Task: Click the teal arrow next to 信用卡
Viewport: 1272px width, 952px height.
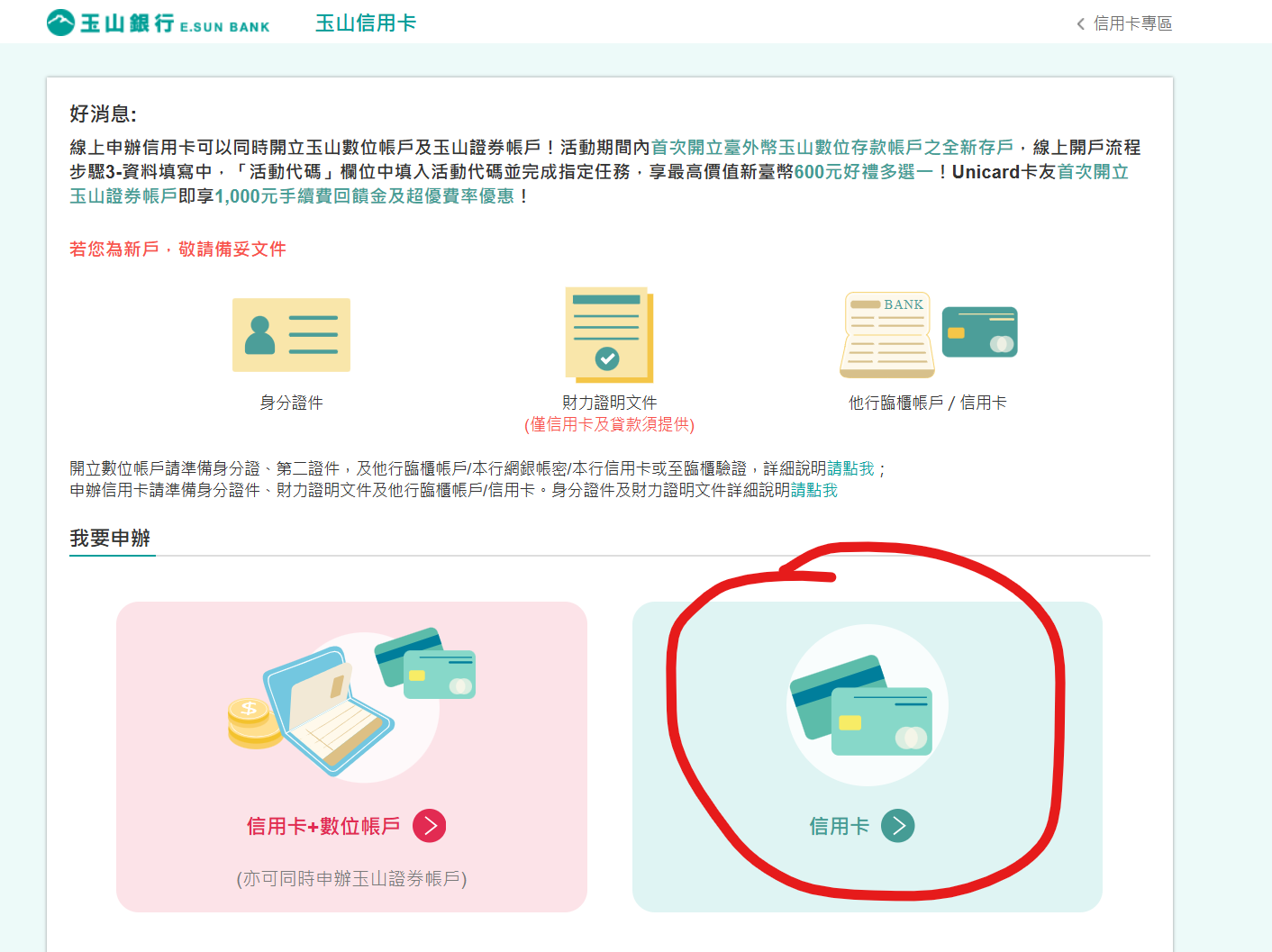Action: click(897, 826)
